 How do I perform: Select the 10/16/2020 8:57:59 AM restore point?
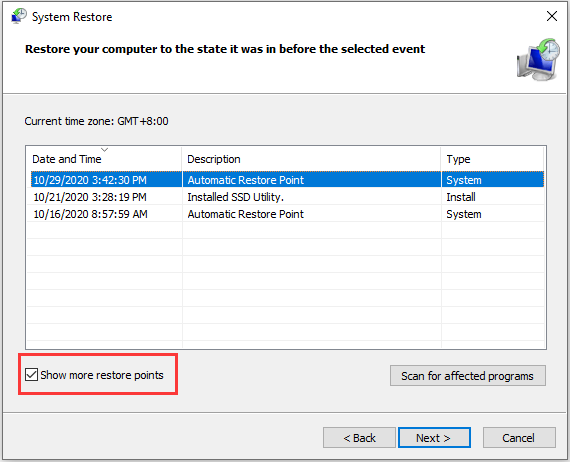click(x=287, y=214)
